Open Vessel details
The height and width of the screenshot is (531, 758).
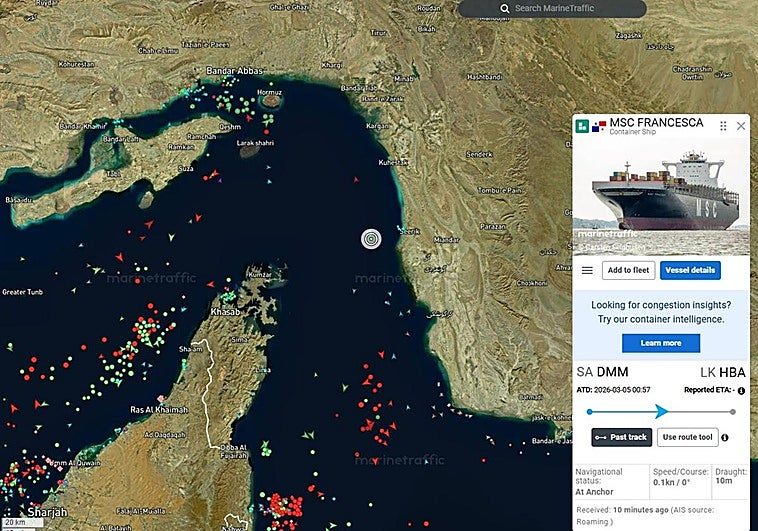(690, 270)
